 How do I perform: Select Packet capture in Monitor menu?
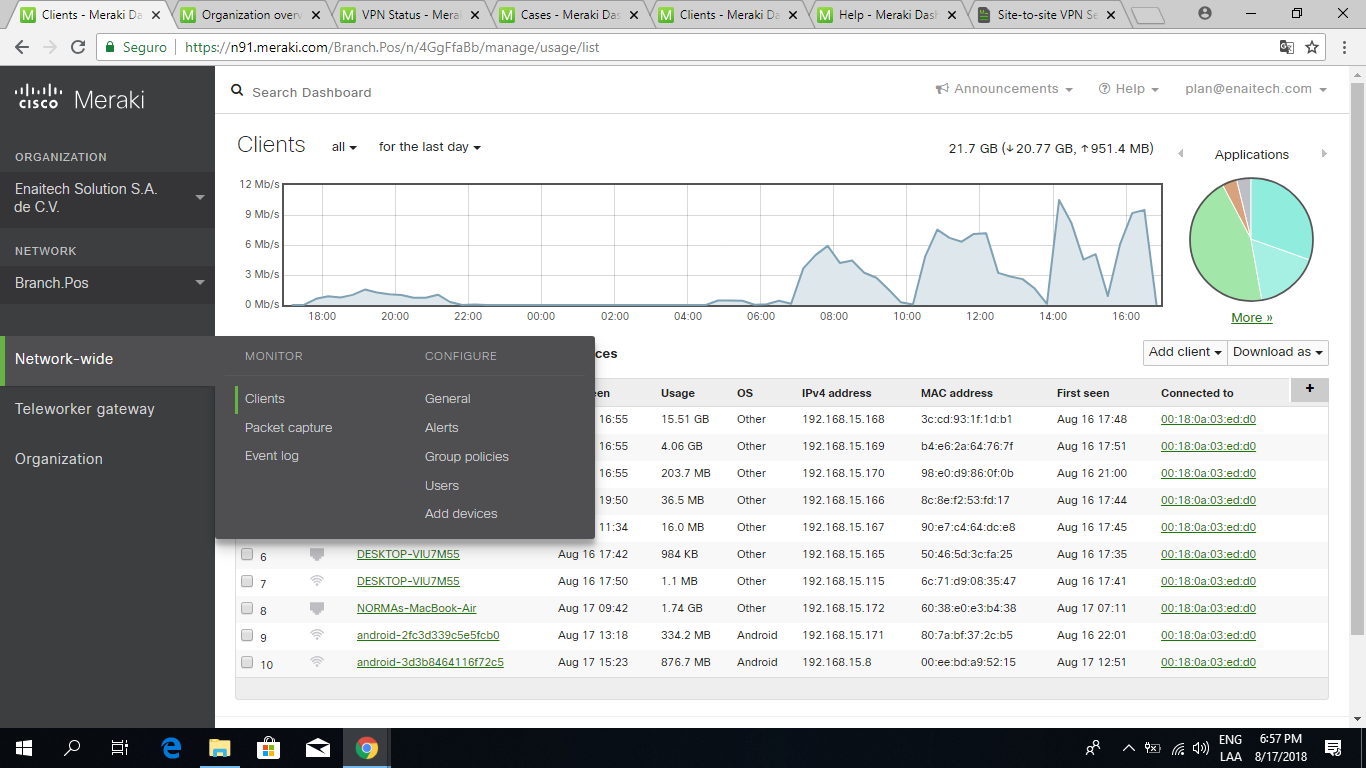tap(288, 427)
